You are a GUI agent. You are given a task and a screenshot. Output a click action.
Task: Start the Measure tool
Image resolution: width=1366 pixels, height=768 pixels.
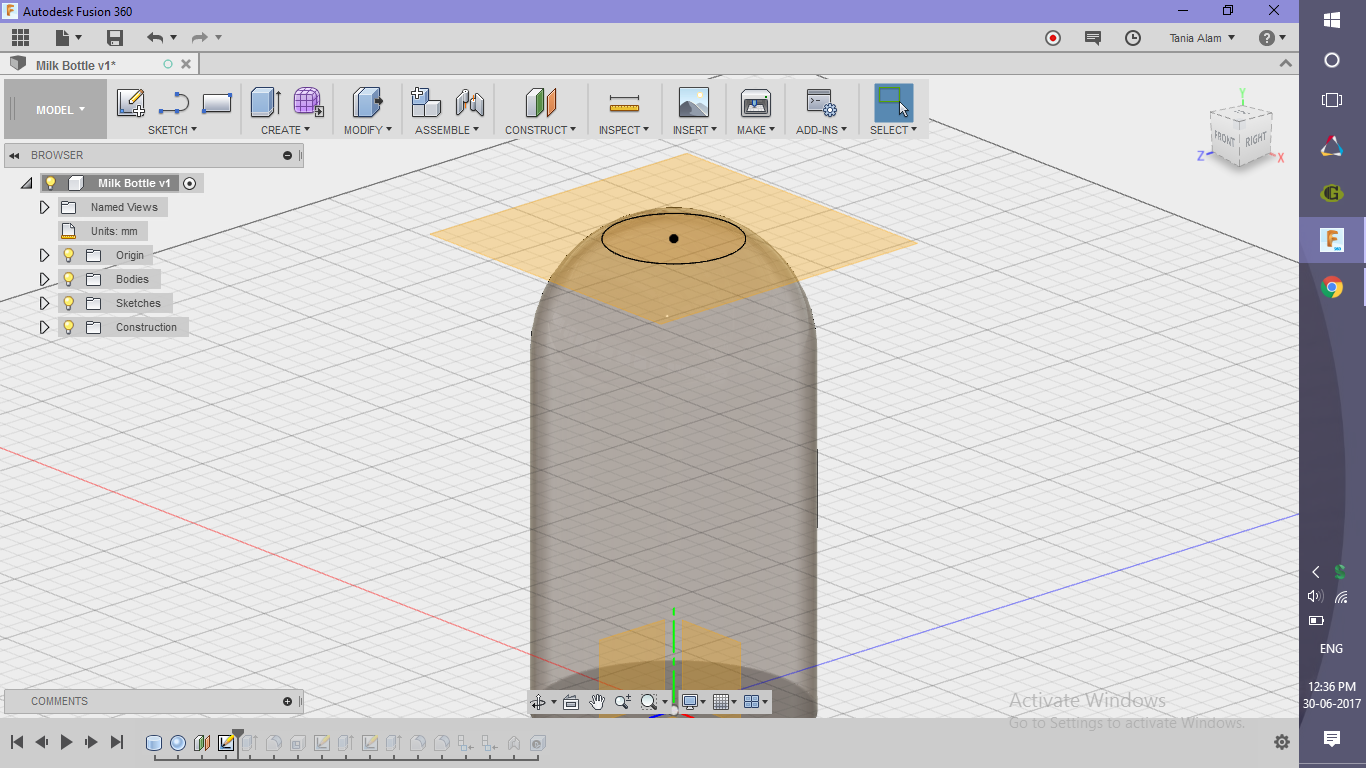pos(624,103)
